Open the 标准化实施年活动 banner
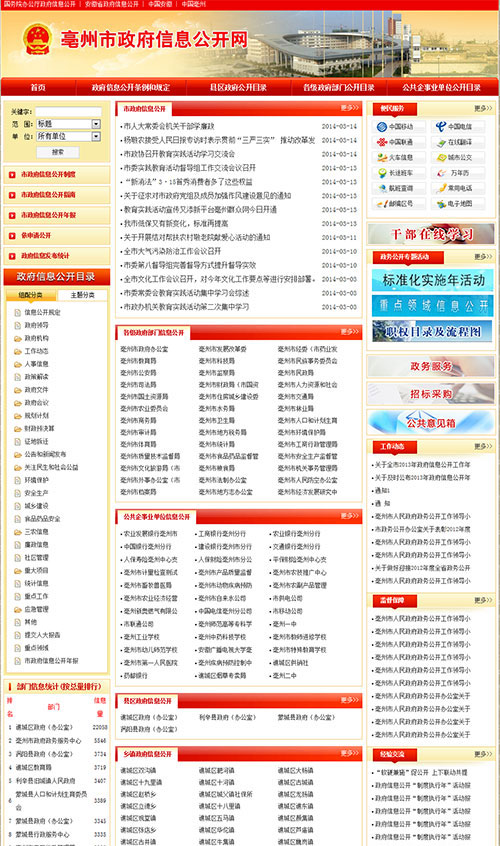 coord(433,280)
